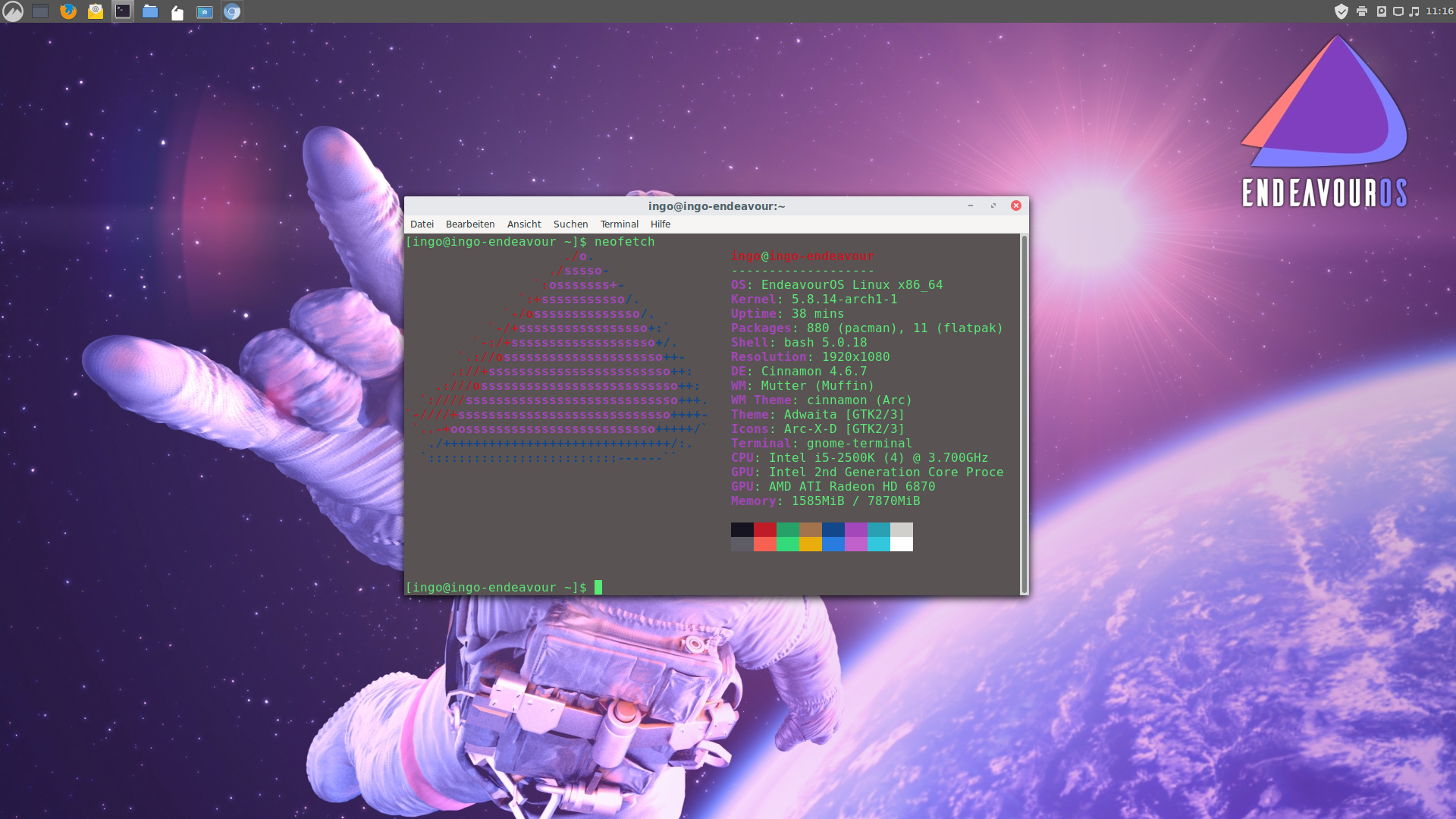
Task: Click the 'WM Theme: cinnamon (Arc)' line
Action: point(822,400)
